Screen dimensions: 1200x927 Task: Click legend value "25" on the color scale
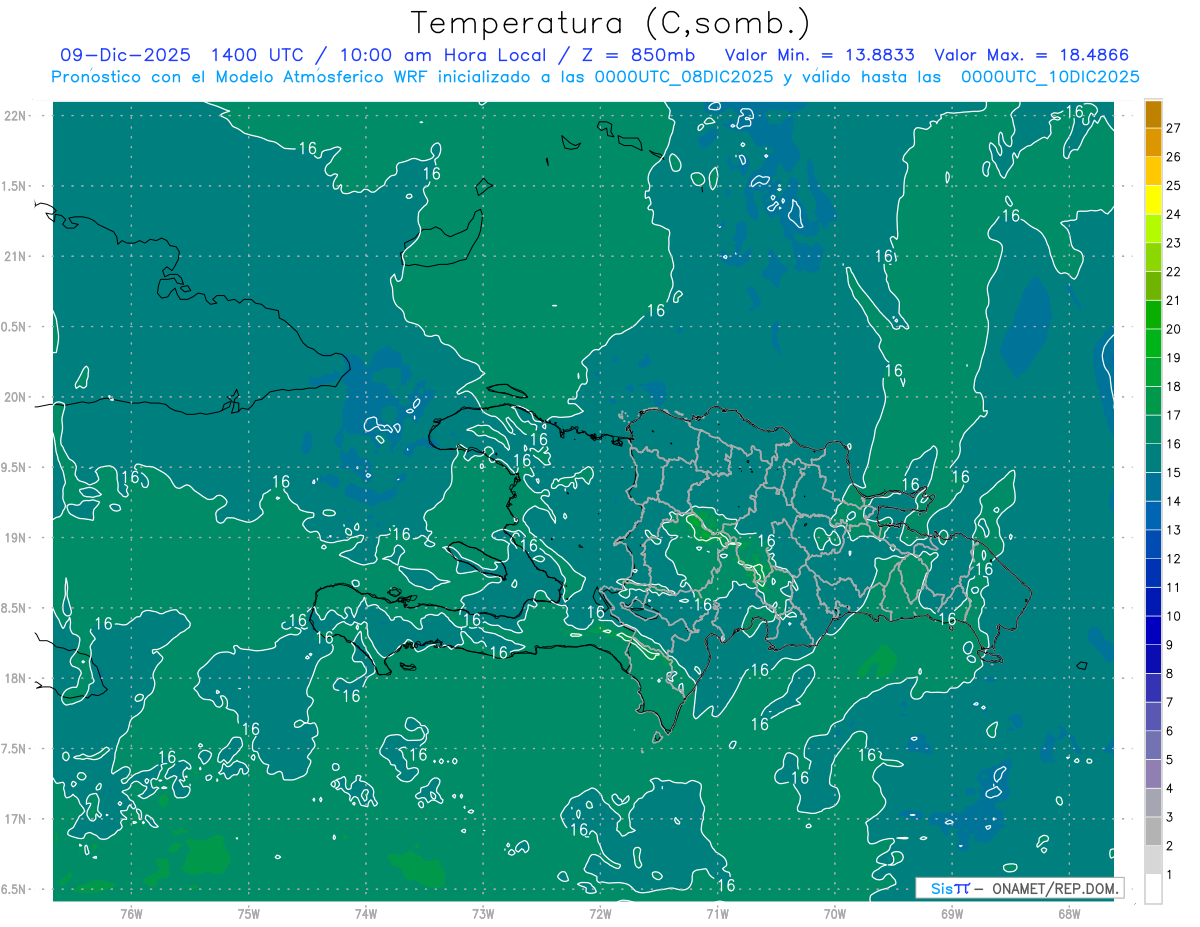point(1174,185)
